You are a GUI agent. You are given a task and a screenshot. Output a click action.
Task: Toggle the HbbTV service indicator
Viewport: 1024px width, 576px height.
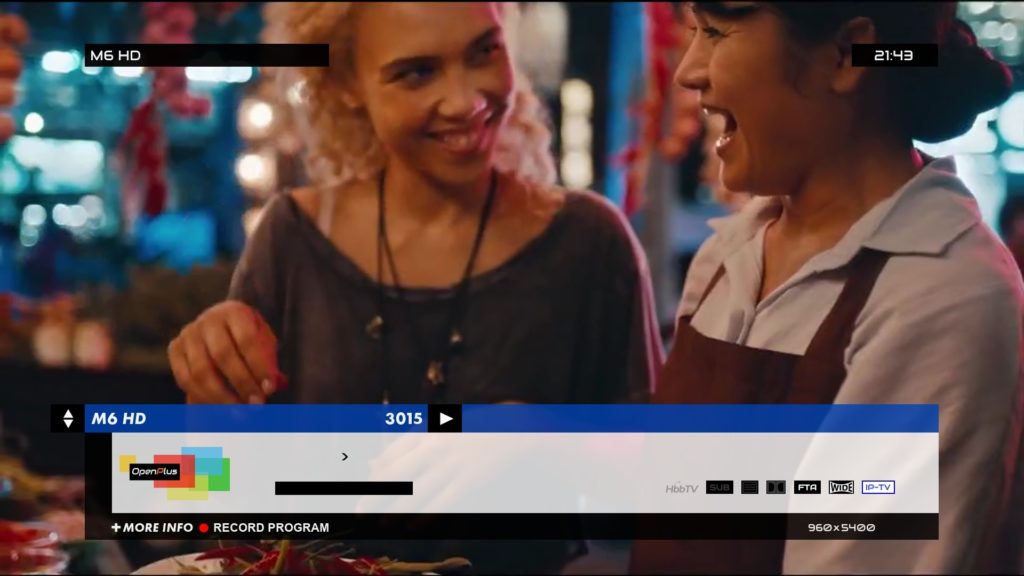coord(683,487)
